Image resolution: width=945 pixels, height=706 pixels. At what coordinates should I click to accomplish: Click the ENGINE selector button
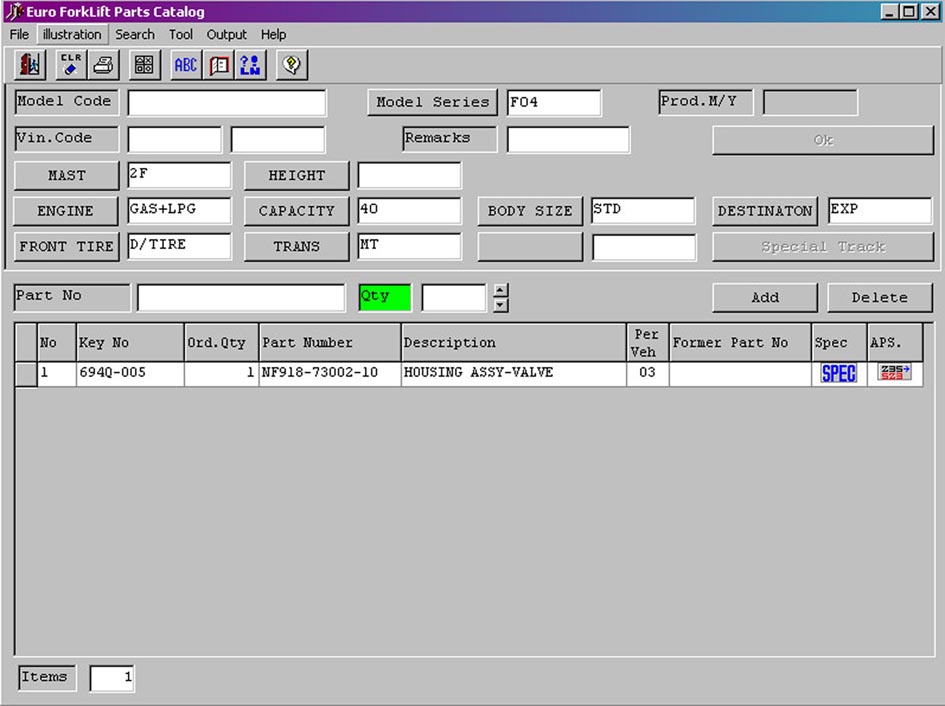point(66,211)
